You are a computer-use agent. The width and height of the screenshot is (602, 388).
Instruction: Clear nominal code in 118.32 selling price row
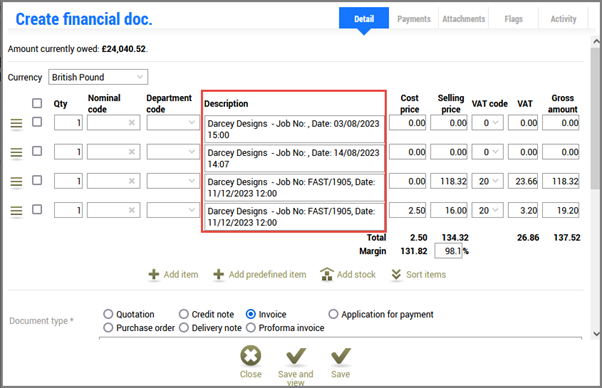[x=131, y=181]
